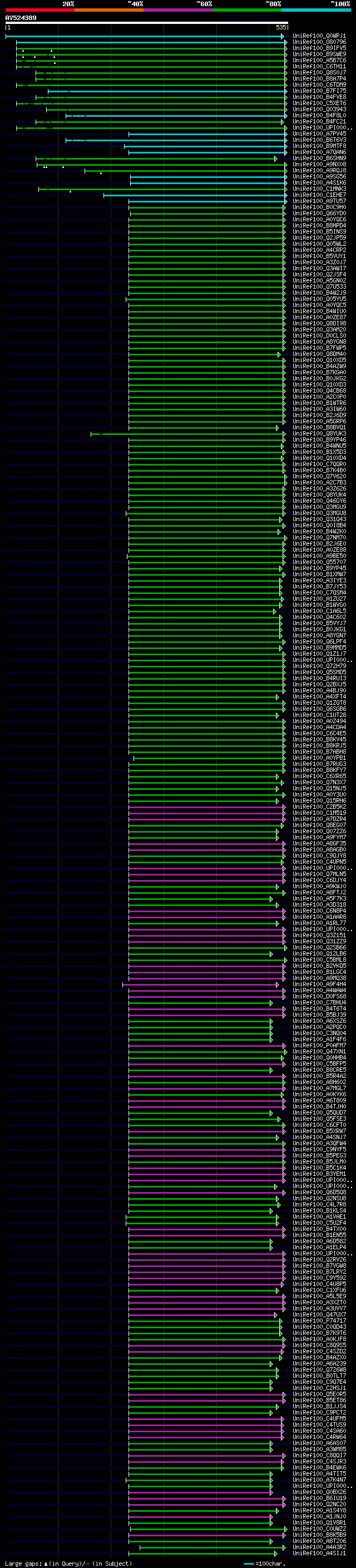This screenshot has height=1568, width=356.
Task: Click hit UniRef100_A7K4N7
Action: (x=319, y=1480)
